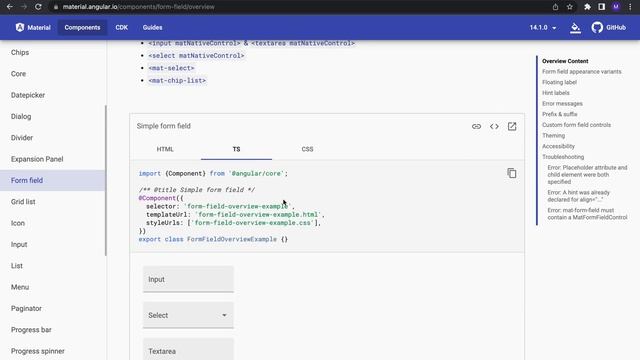This screenshot has width=640, height=360.
Task: Open the 14.1.0 version dropdown
Action: (543, 27)
